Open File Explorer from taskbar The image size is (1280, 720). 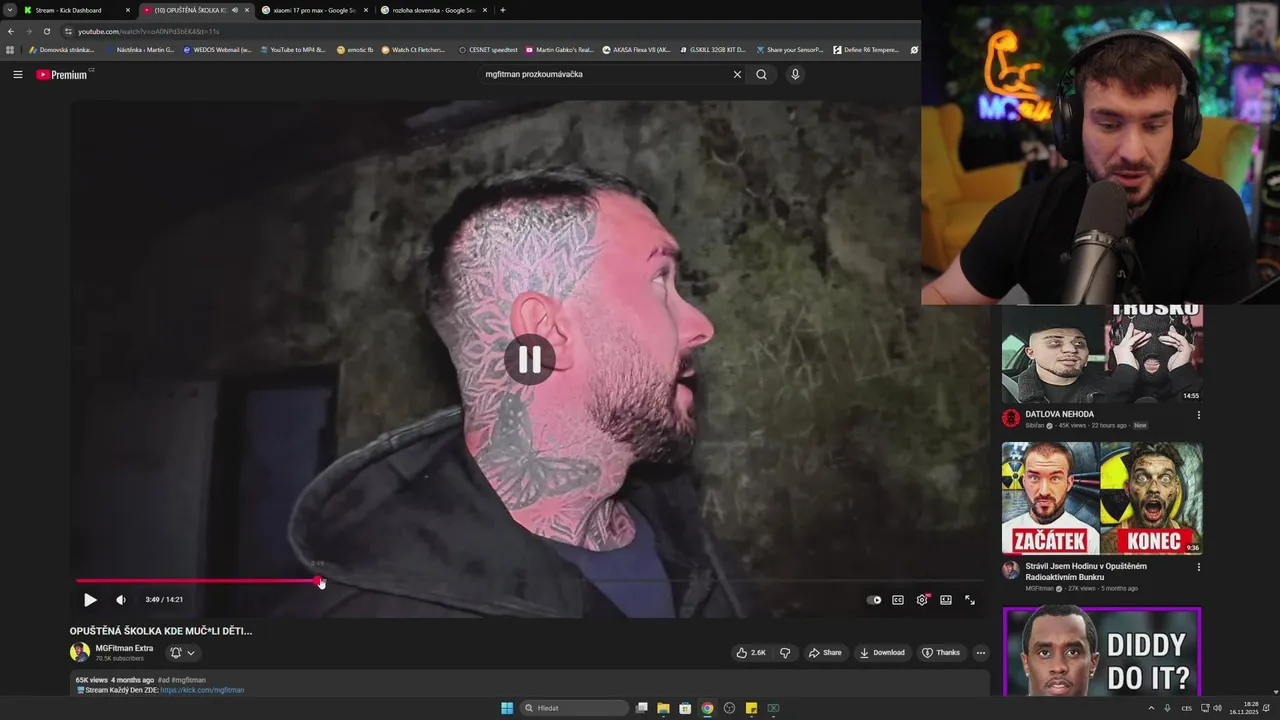coord(663,708)
